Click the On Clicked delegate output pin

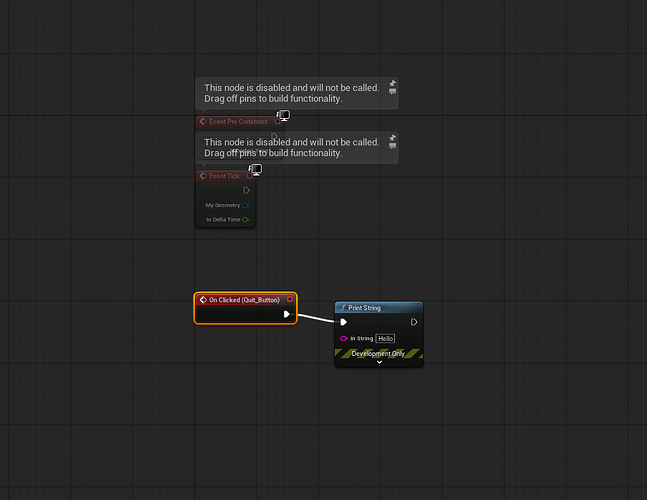(x=290, y=300)
